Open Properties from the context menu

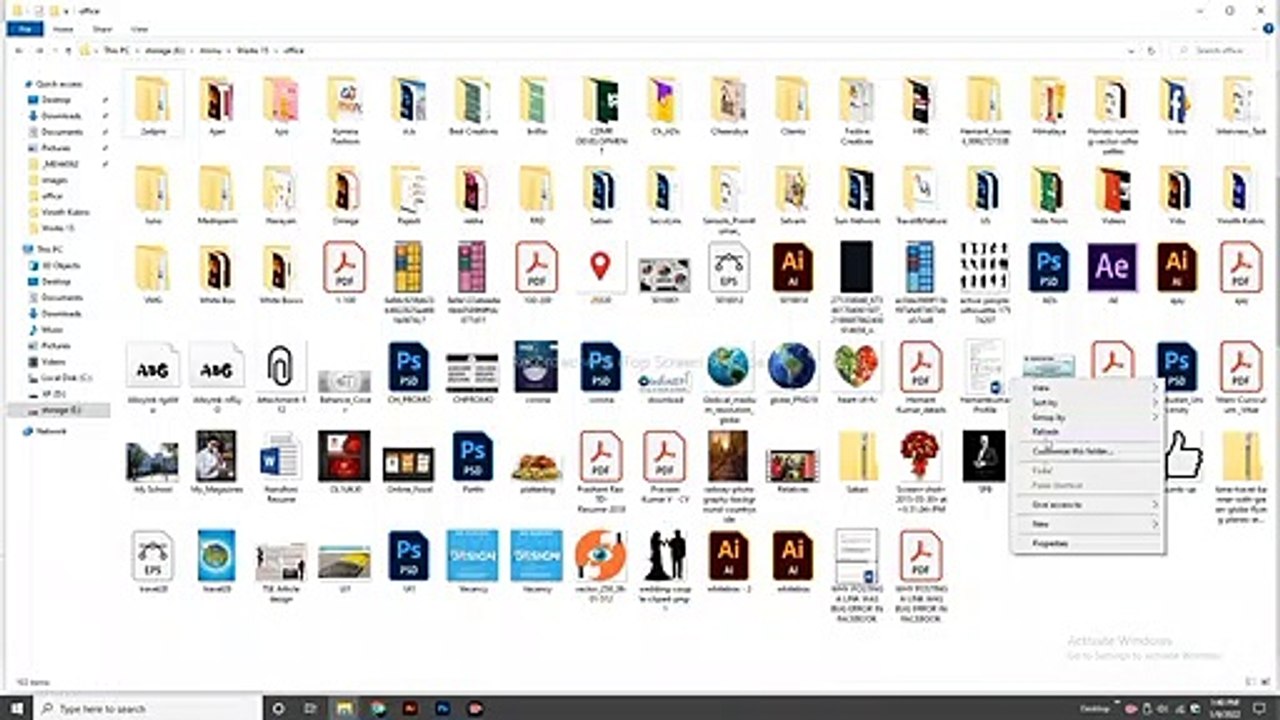click(x=1087, y=543)
